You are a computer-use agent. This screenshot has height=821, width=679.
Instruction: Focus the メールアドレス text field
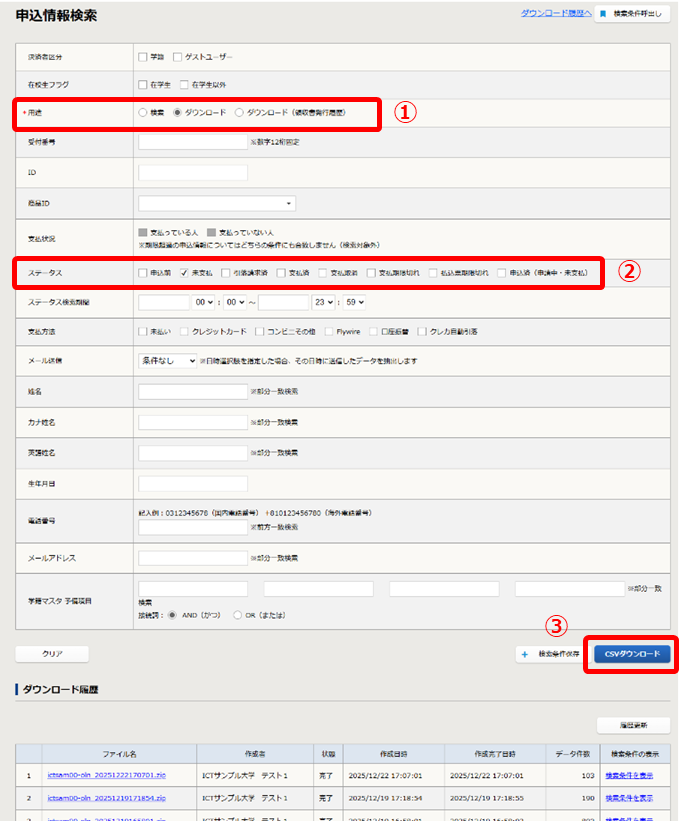coord(192,557)
